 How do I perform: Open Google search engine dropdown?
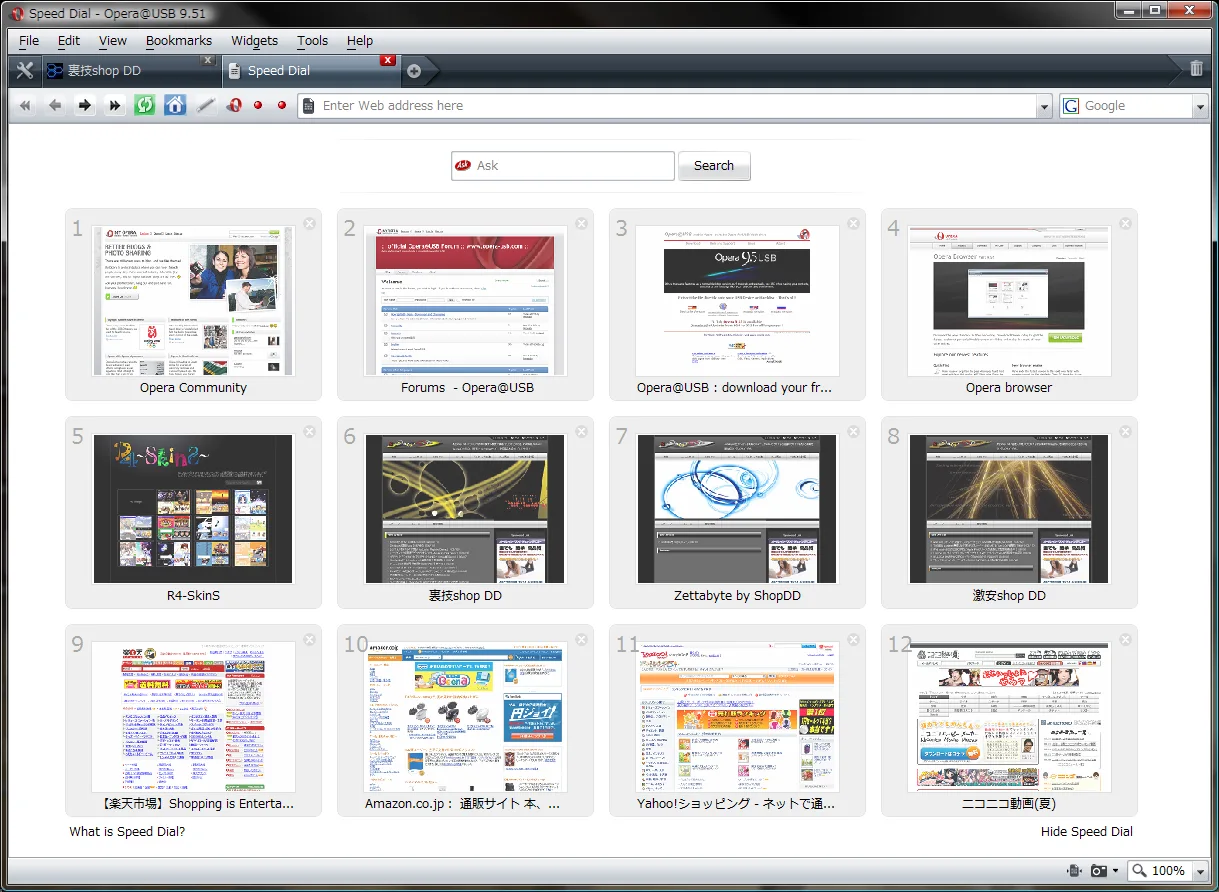pyautogui.click(x=1200, y=106)
